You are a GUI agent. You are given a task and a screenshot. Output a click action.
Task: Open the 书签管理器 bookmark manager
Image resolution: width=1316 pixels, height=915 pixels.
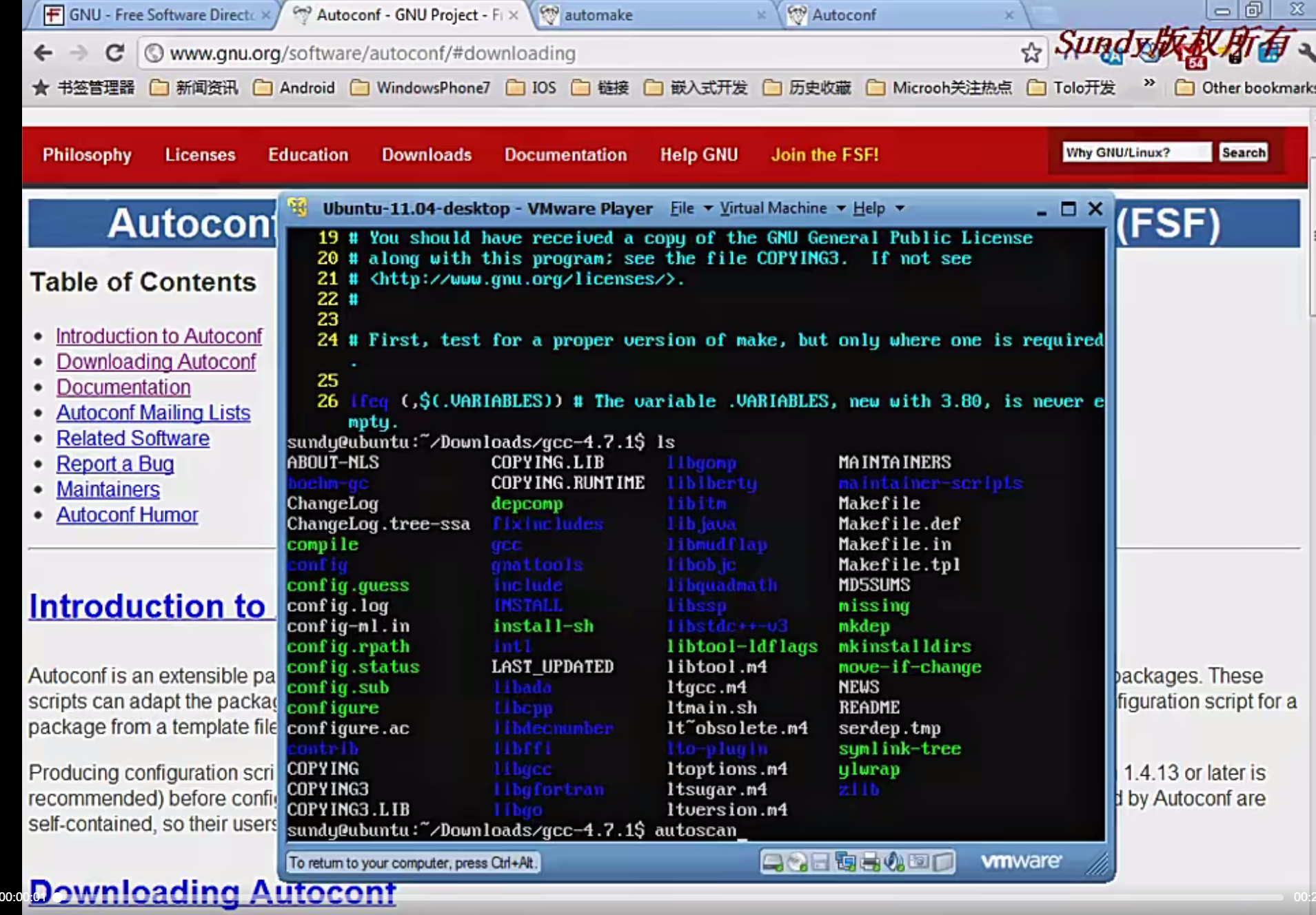(84, 88)
